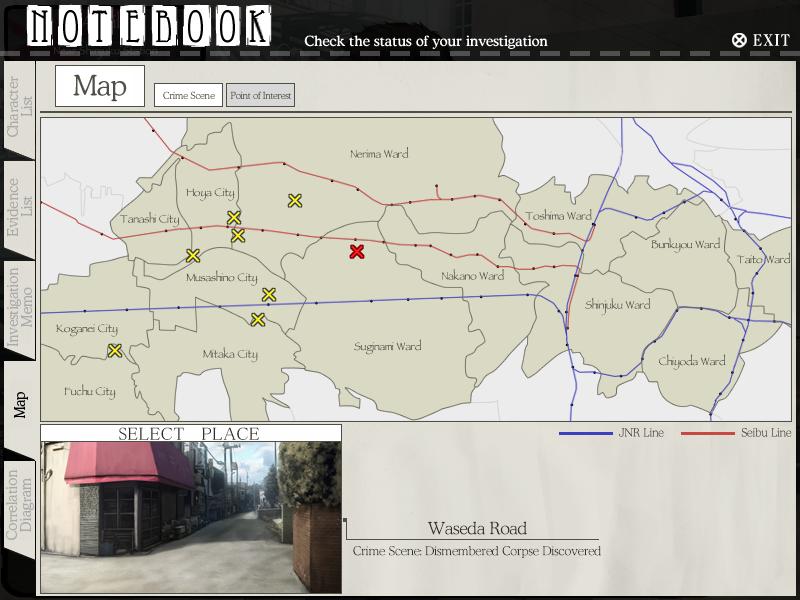Screen dimensions: 800x600
Task: Click yellow X marker right of Musashino City label
Action: click(269, 294)
